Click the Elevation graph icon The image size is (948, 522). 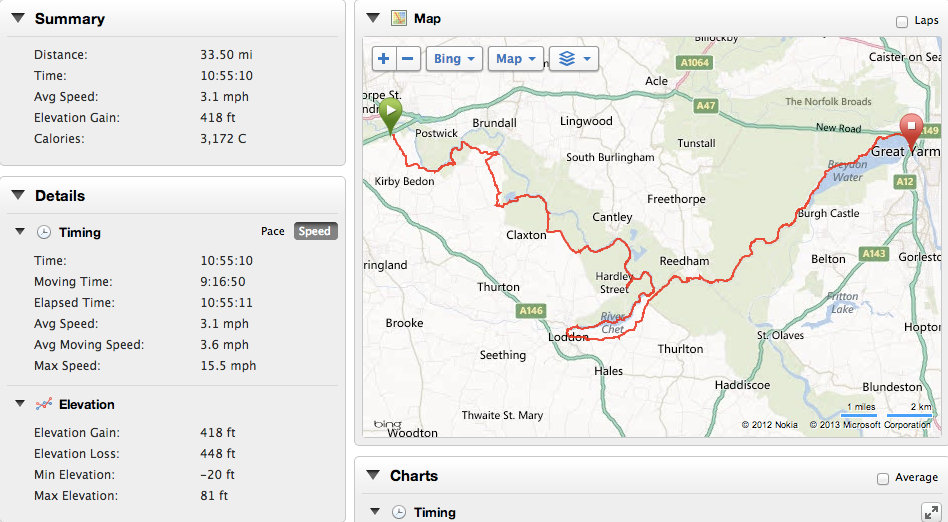(44, 404)
